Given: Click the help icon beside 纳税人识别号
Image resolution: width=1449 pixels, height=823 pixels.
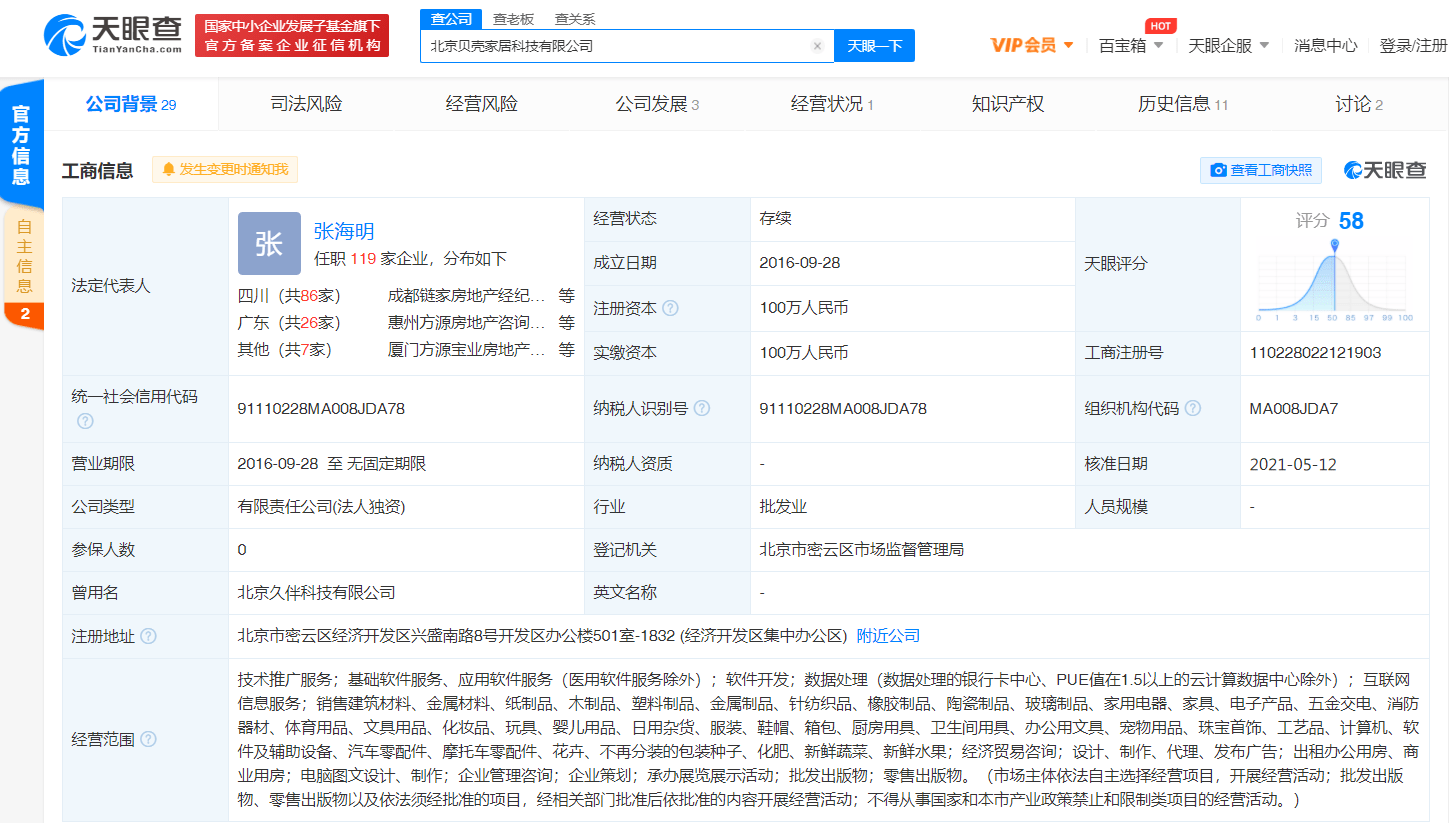Looking at the screenshot, I should click(703, 408).
